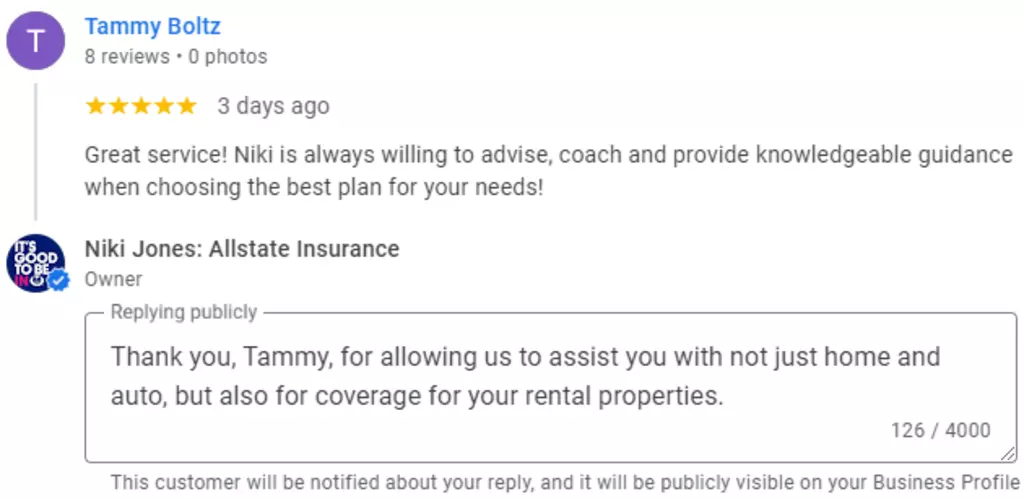This screenshot has width=1024, height=499.
Task: Focus the reply text box starting 'Thank you, Tammy'
Action: (551, 388)
